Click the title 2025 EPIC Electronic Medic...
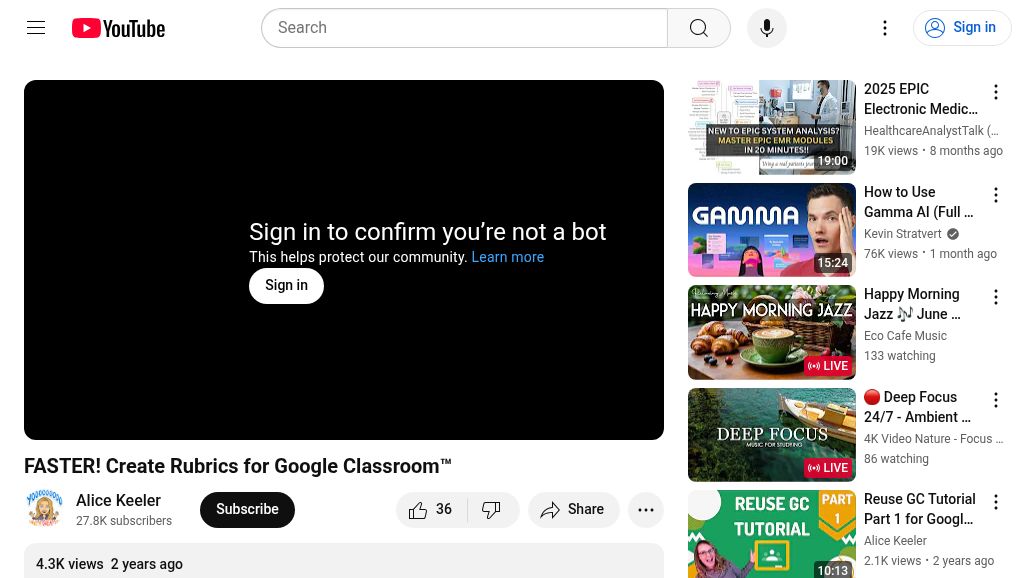 [x=920, y=99]
